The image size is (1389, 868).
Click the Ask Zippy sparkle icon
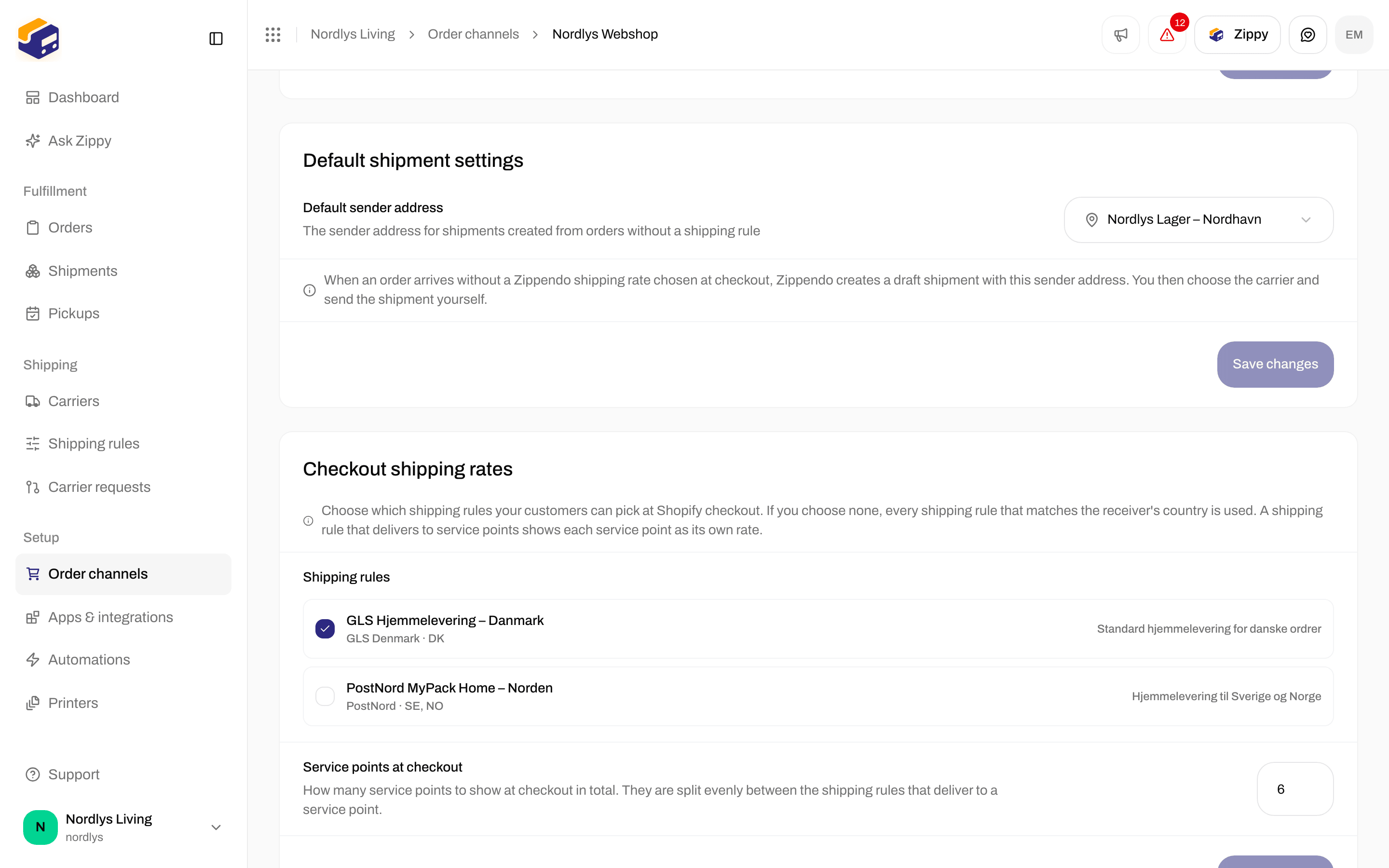(x=33, y=141)
